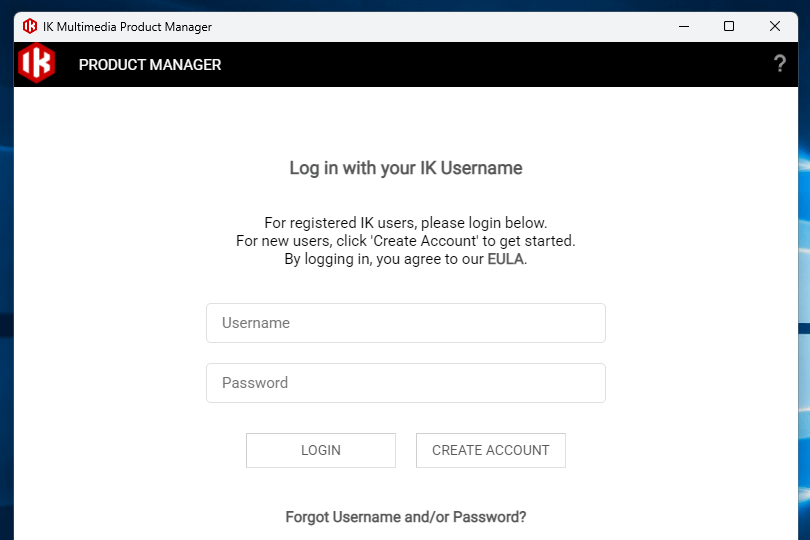This screenshot has width=810, height=540.
Task: Open the EULA link
Action: [505, 259]
